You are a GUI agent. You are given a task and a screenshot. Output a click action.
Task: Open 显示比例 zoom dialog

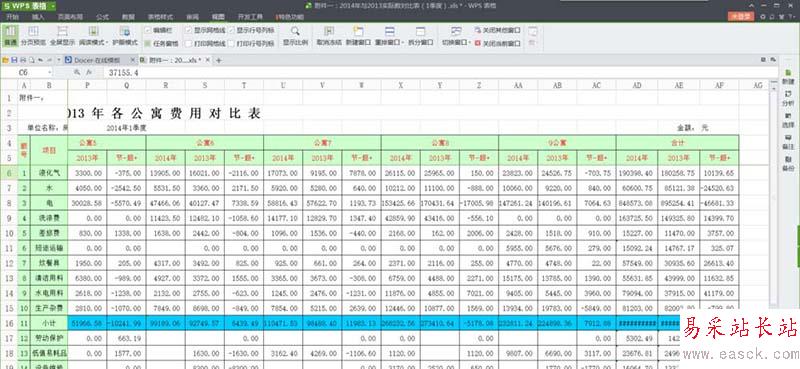coord(295,35)
